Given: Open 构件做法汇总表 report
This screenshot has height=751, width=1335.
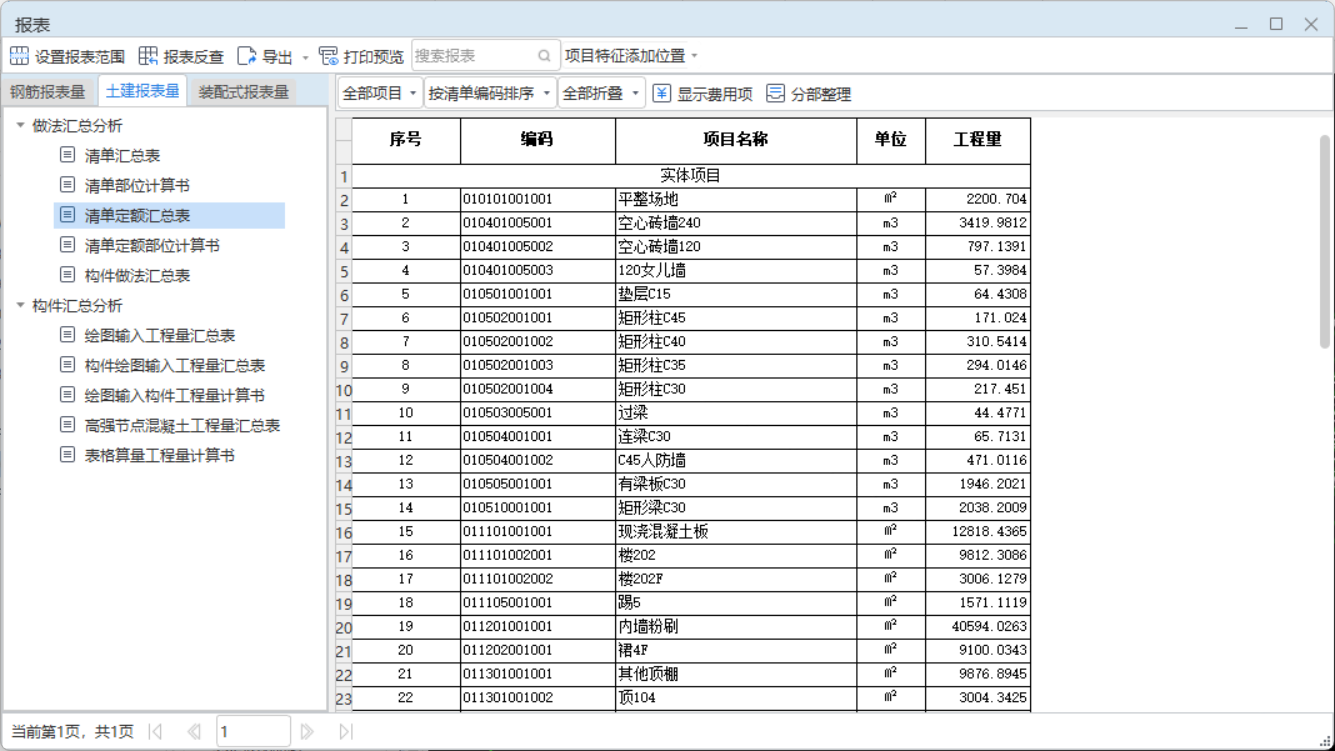Looking at the screenshot, I should click(x=137, y=275).
